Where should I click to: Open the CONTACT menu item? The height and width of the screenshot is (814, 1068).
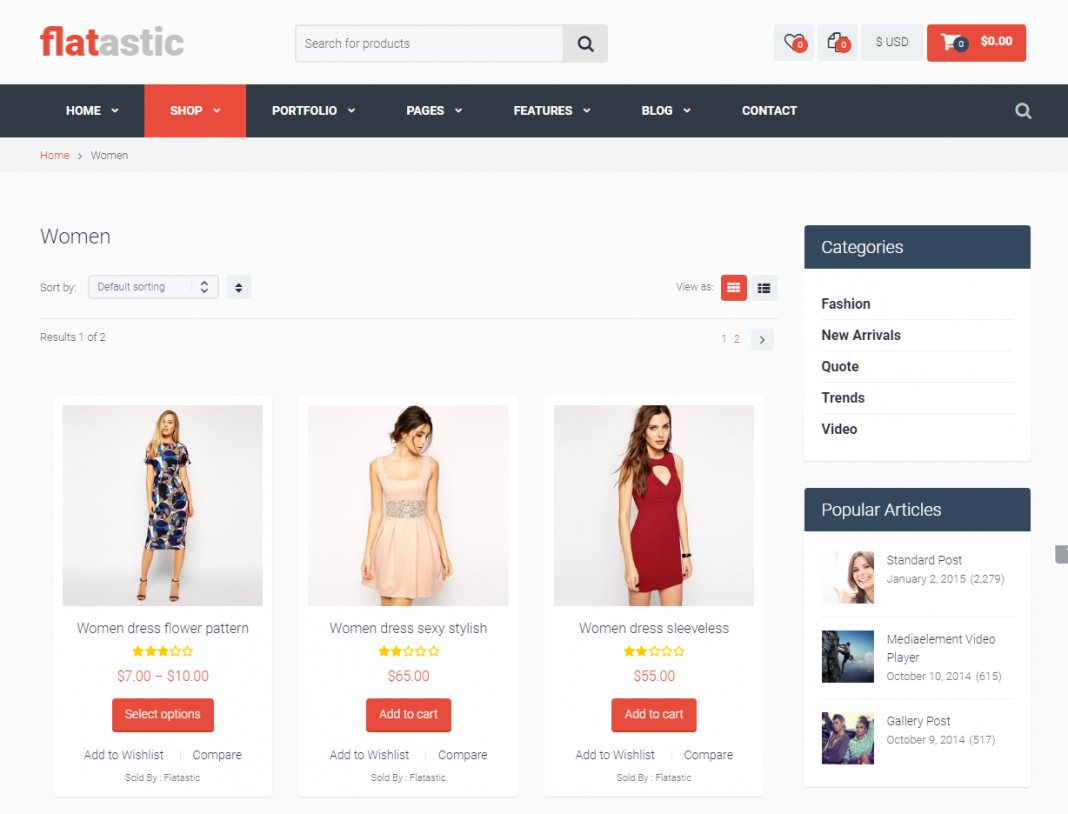(769, 110)
